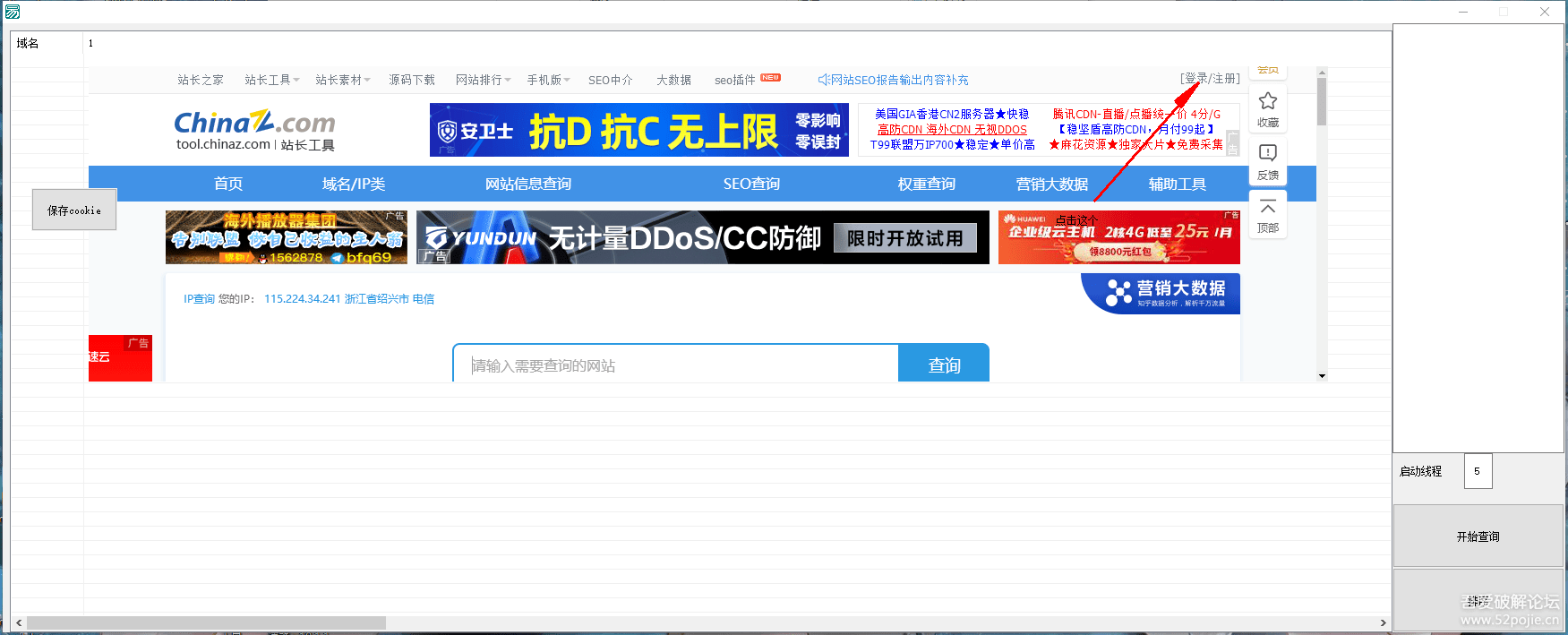Open the 美国GIA香港CN2服务器 text ad
Screen dimensions: 1568x635
pos(952,114)
